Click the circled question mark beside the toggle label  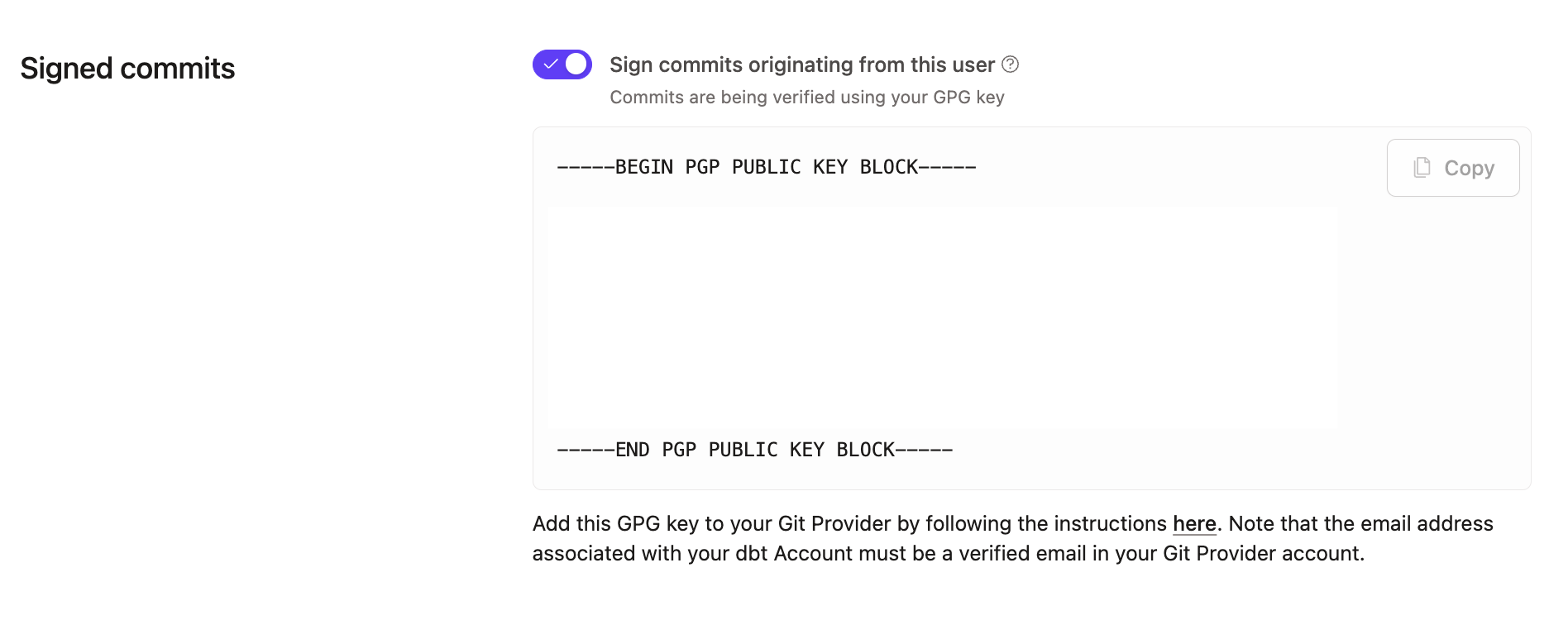click(x=1011, y=64)
